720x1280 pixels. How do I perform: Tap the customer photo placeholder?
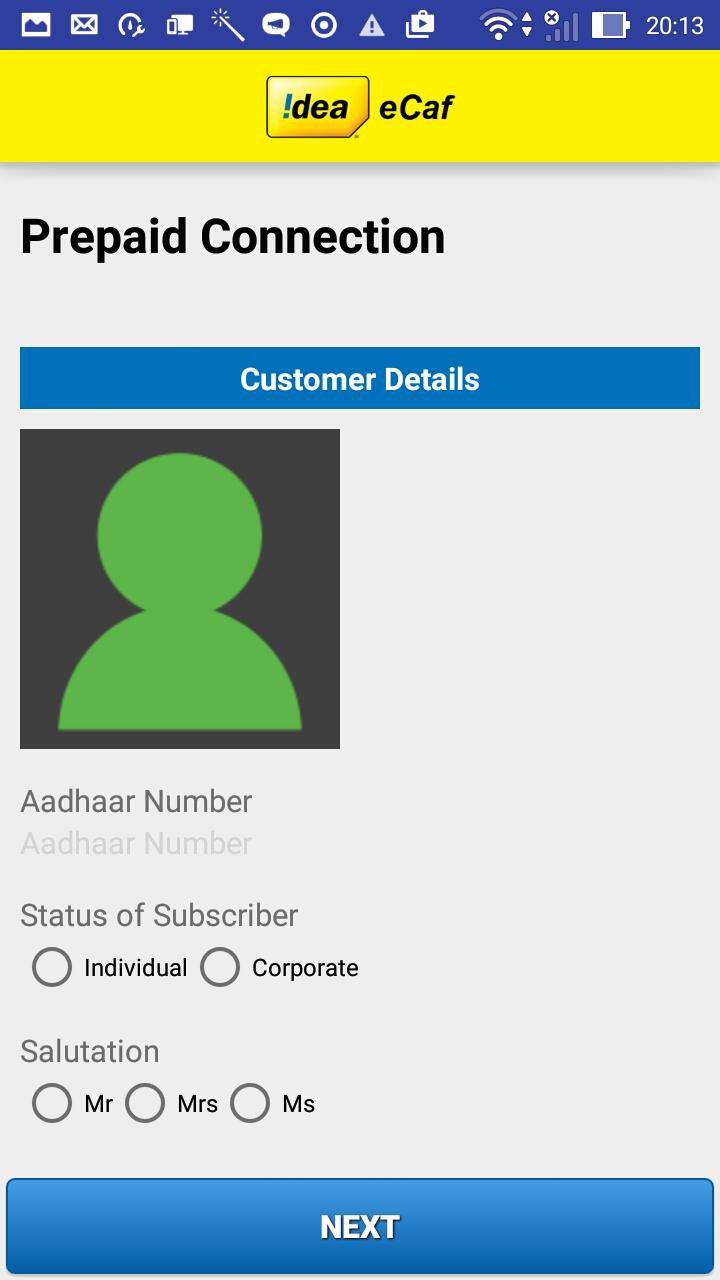180,588
